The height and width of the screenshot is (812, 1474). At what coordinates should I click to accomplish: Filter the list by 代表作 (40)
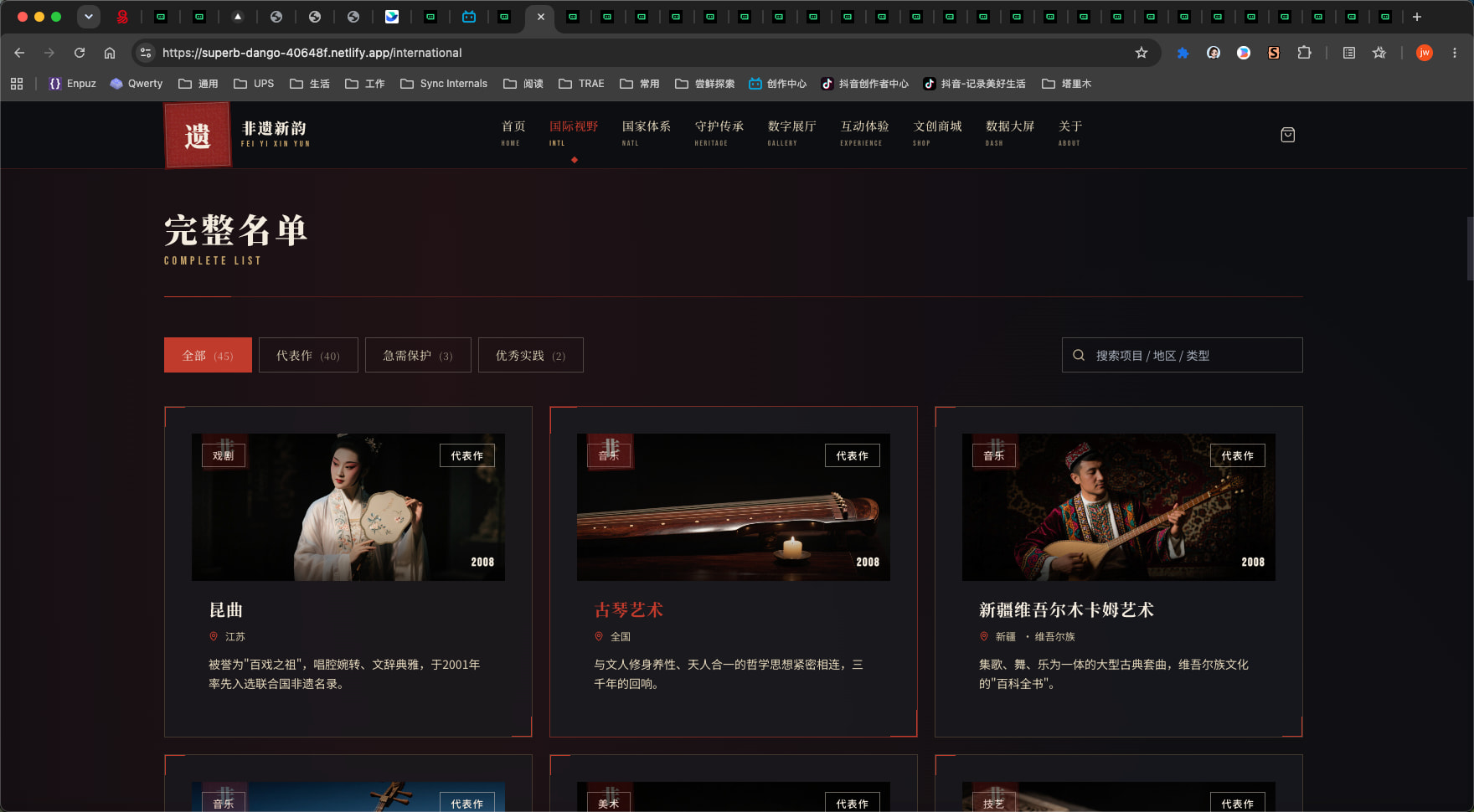pyautogui.click(x=308, y=355)
